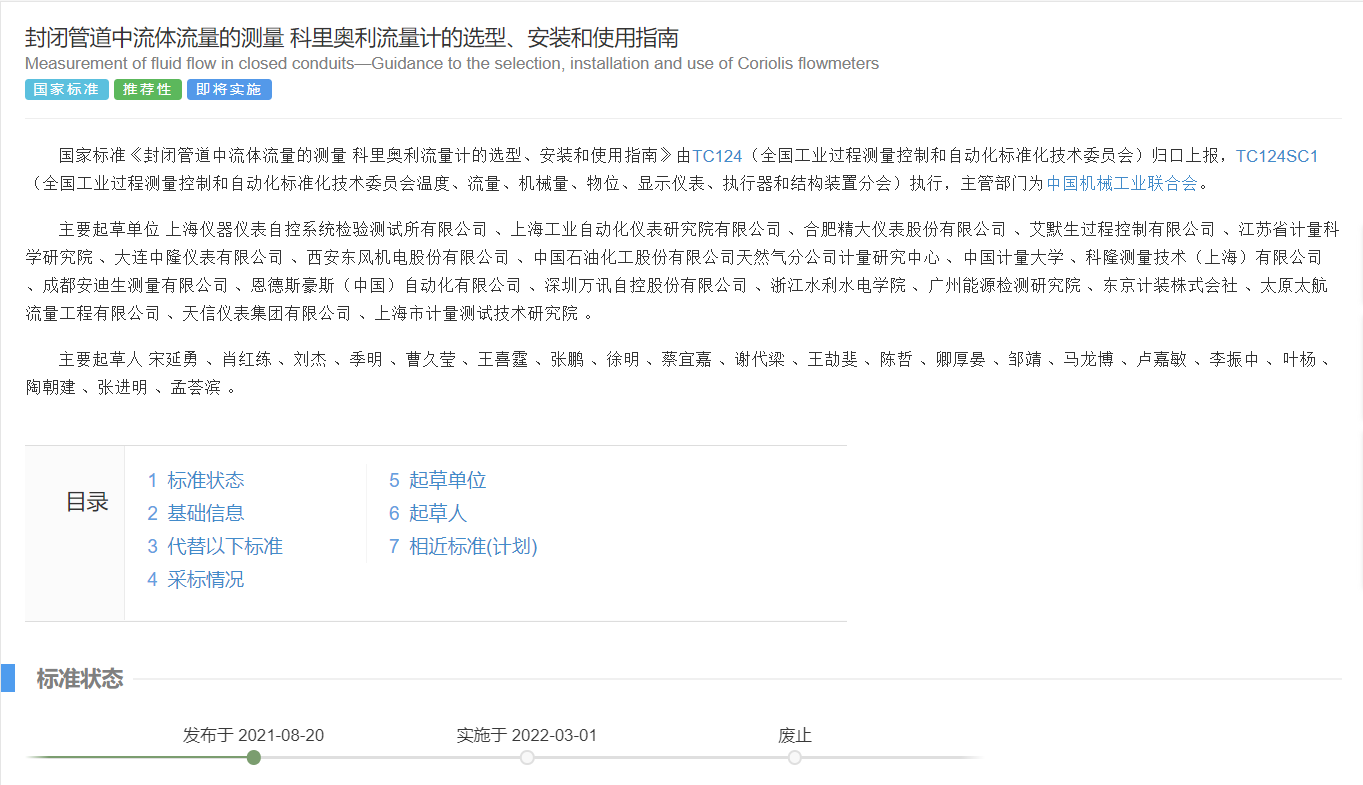Click the 标准状态 section heading

[x=80, y=680]
